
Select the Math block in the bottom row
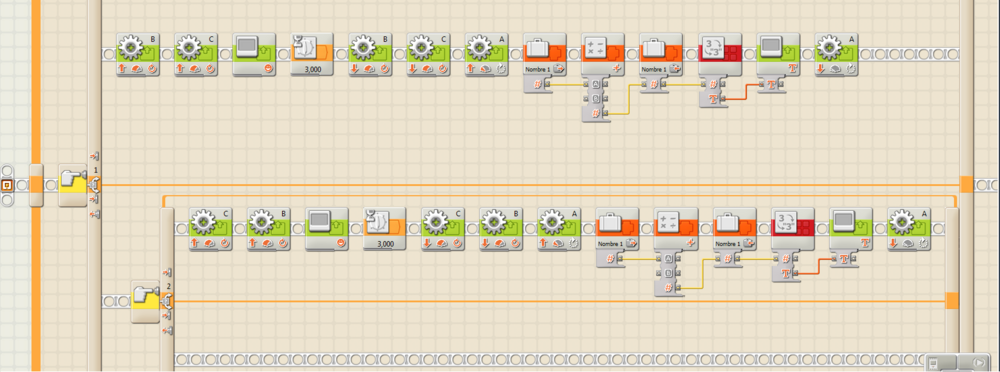[x=675, y=229]
